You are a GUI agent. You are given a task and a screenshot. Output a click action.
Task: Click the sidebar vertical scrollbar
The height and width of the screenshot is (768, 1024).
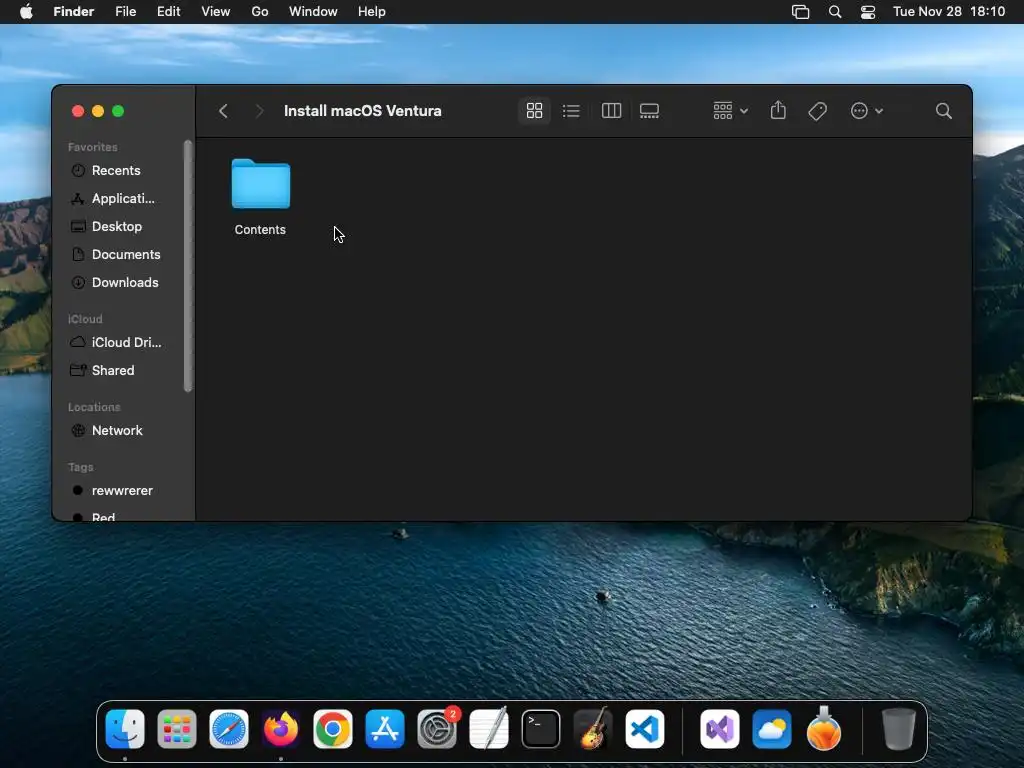coord(188,266)
